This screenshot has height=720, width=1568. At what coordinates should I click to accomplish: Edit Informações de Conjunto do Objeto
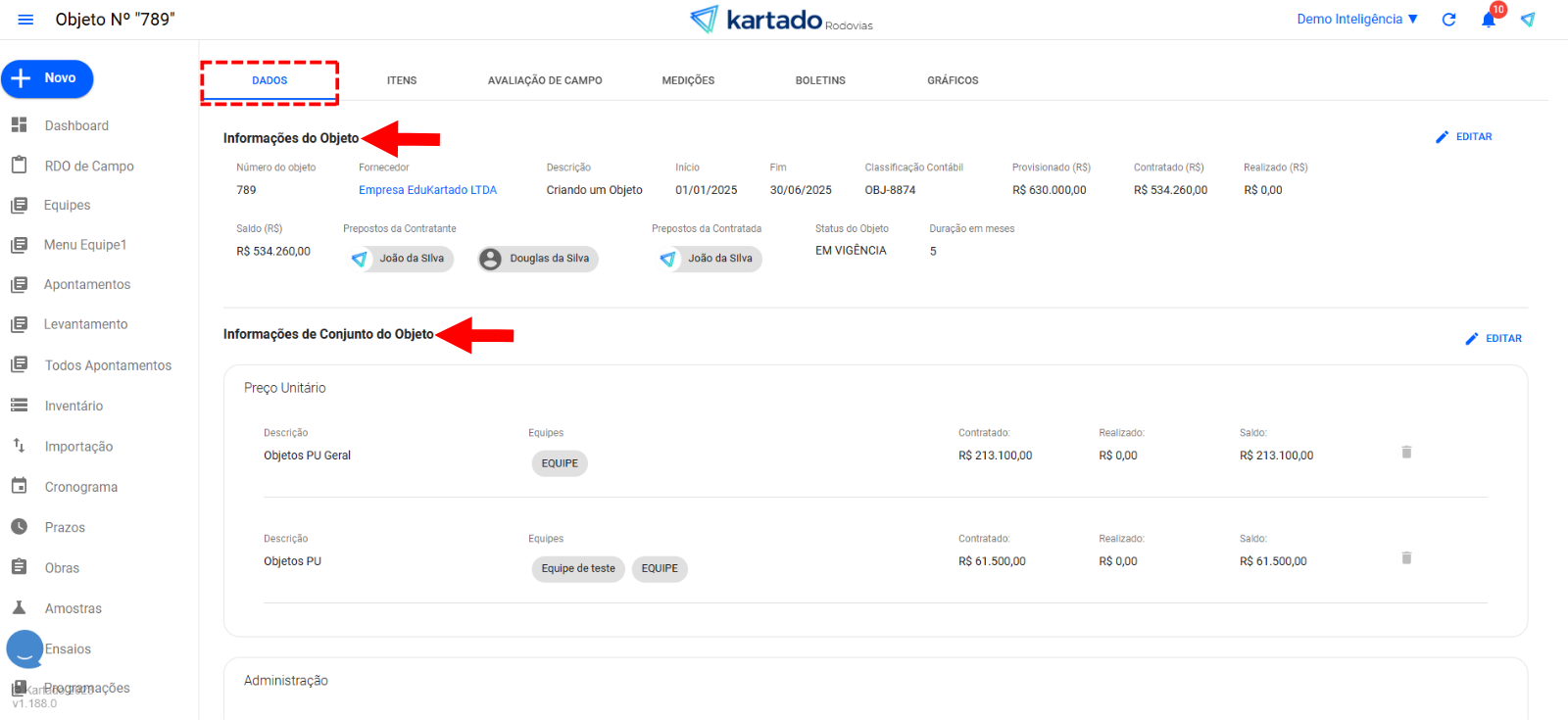click(1494, 339)
